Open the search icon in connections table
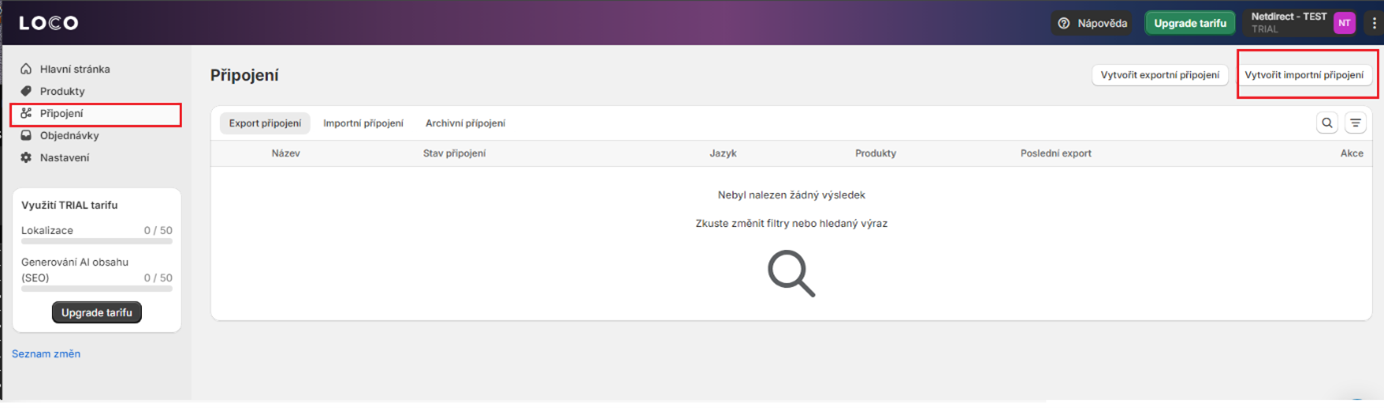The image size is (1384, 408). [1327, 123]
